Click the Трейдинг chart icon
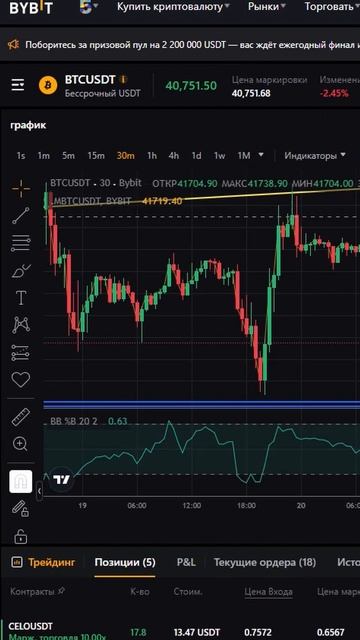 coord(16,562)
